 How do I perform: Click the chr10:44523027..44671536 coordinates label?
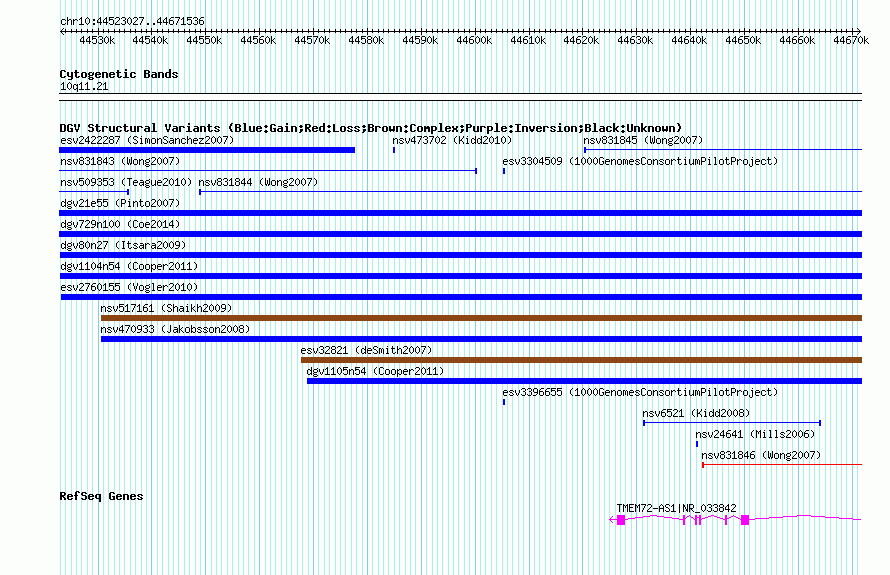tap(132, 21)
